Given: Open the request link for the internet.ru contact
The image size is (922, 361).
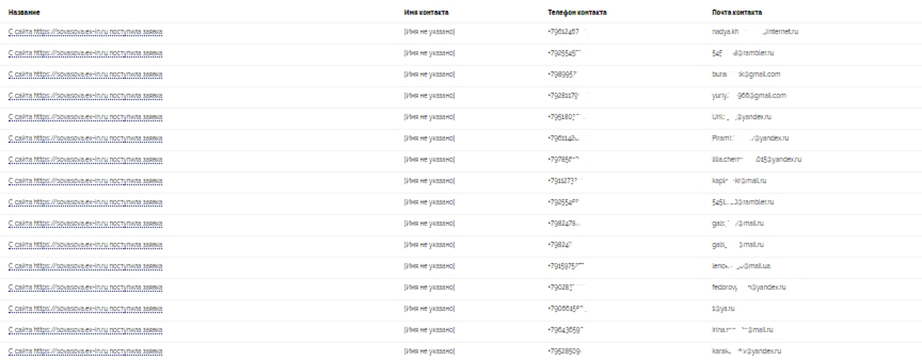Looking at the screenshot, I should click(x=85, y=32).
